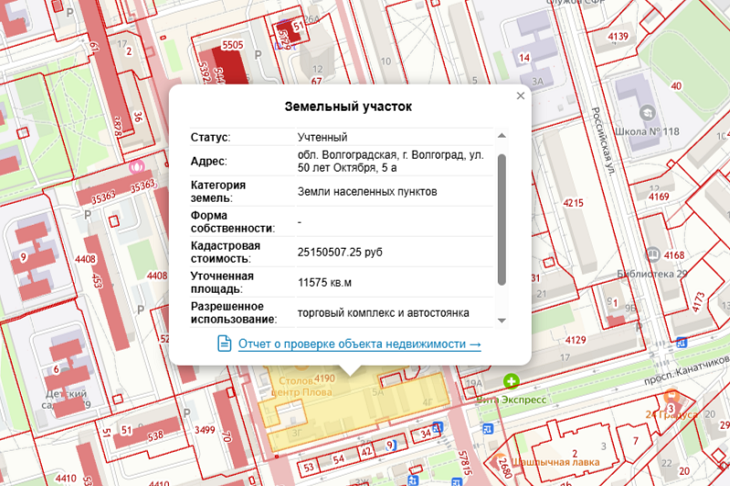The width and height of the screenshot is (730, 486).
Task: Select the Школа № 118 school icon
Action: click(647, 113)
